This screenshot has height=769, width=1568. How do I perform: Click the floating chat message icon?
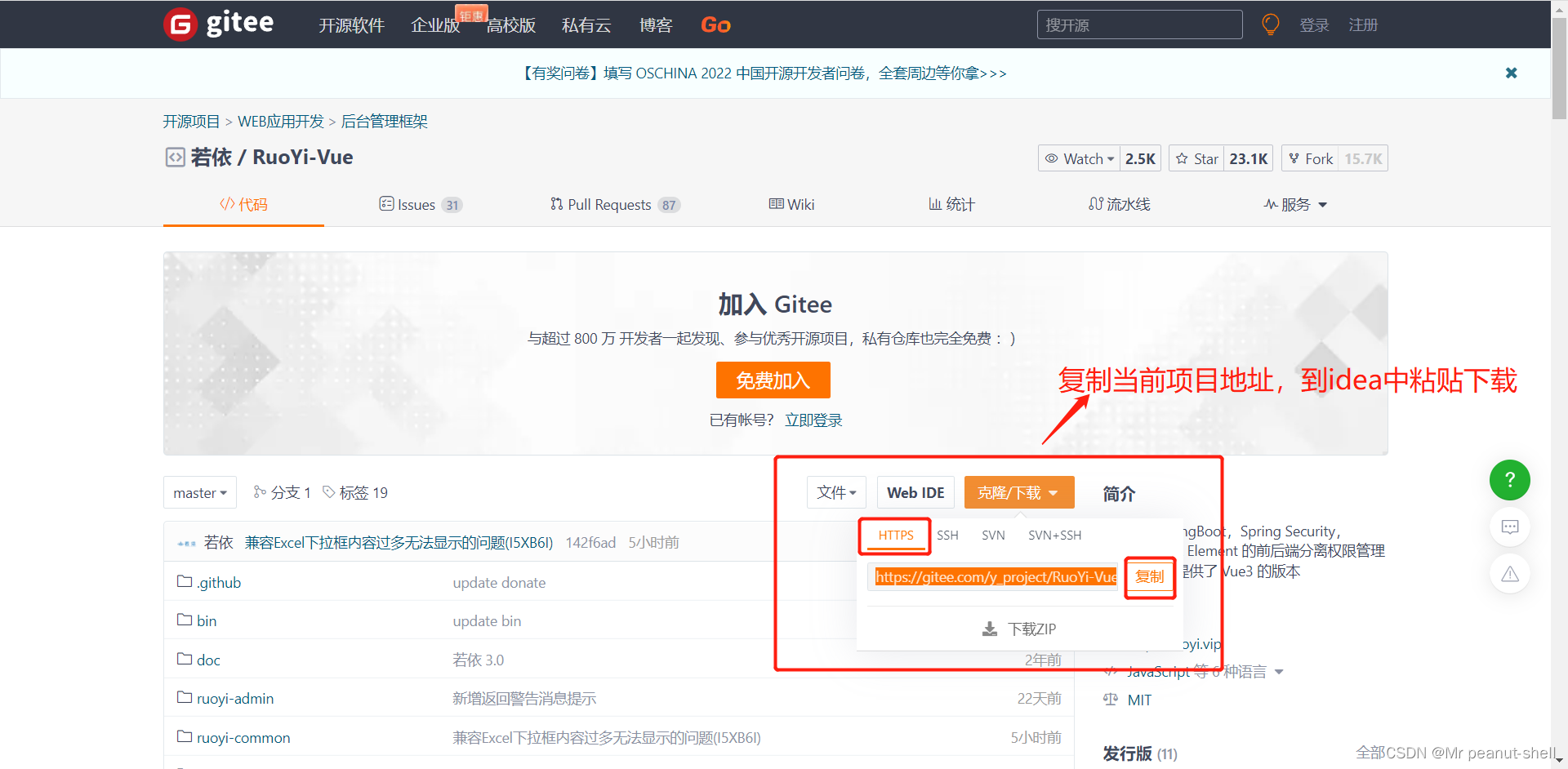pyautogui.click(x=1509, y=527)
